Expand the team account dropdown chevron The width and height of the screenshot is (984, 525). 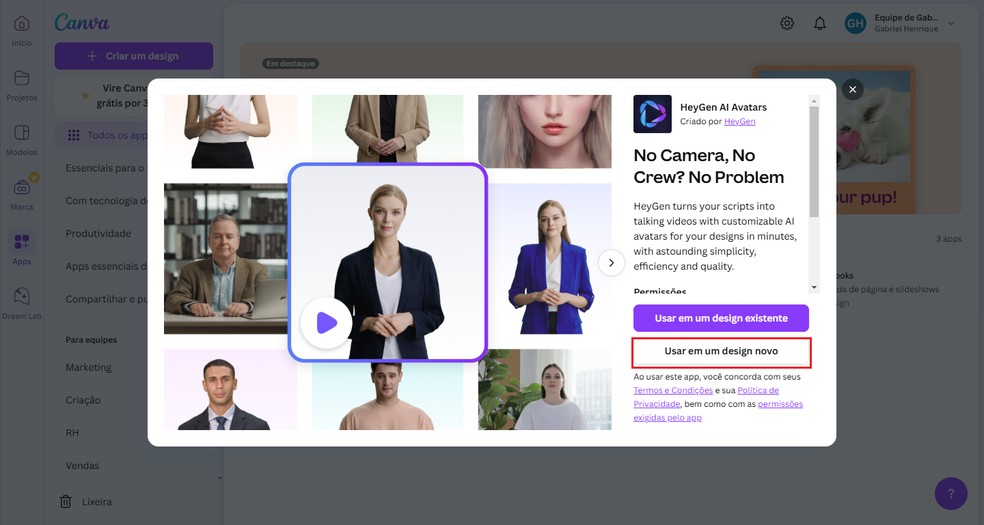[951, 23]
